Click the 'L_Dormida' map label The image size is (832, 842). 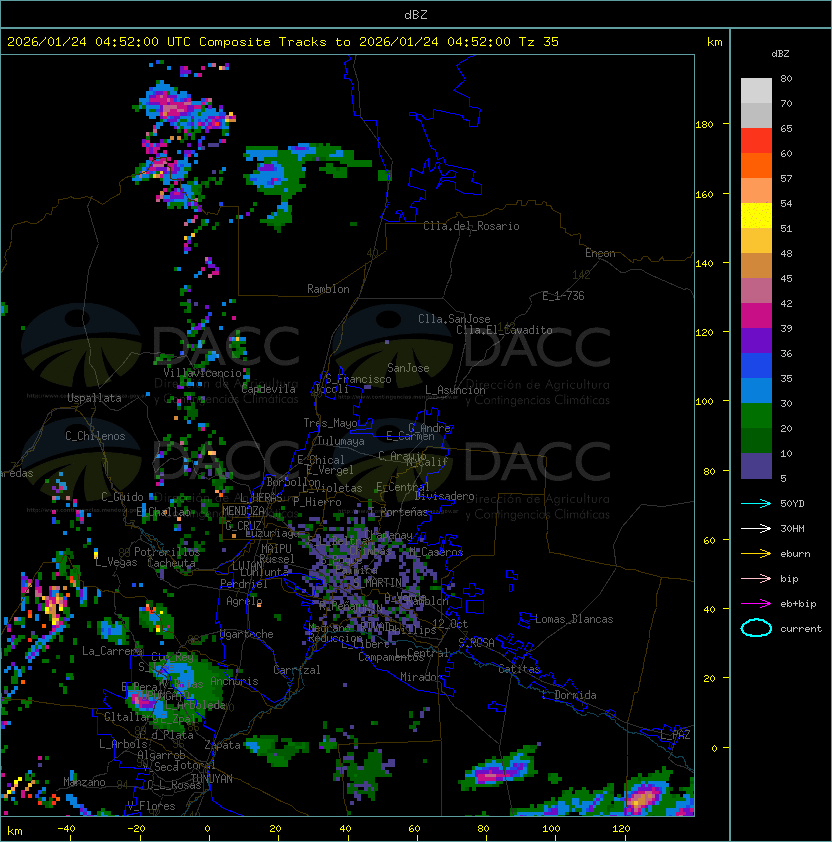[x=569, y=695]
